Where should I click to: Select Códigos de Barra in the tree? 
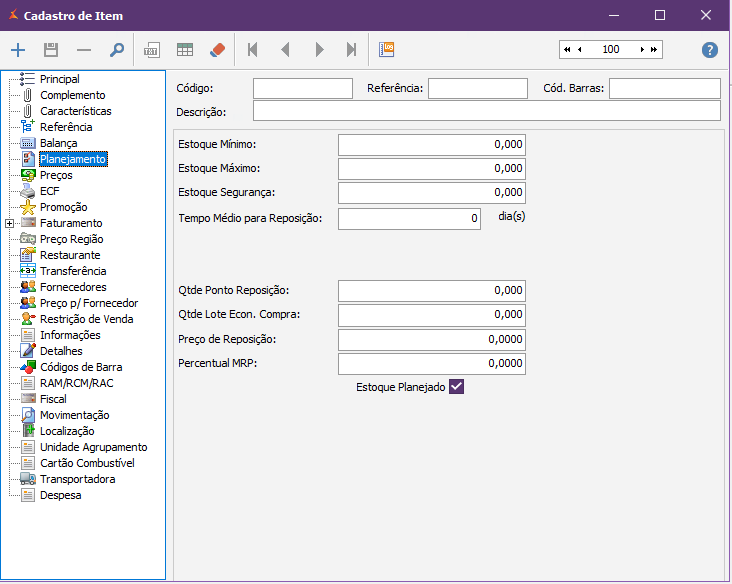(80, 367)
